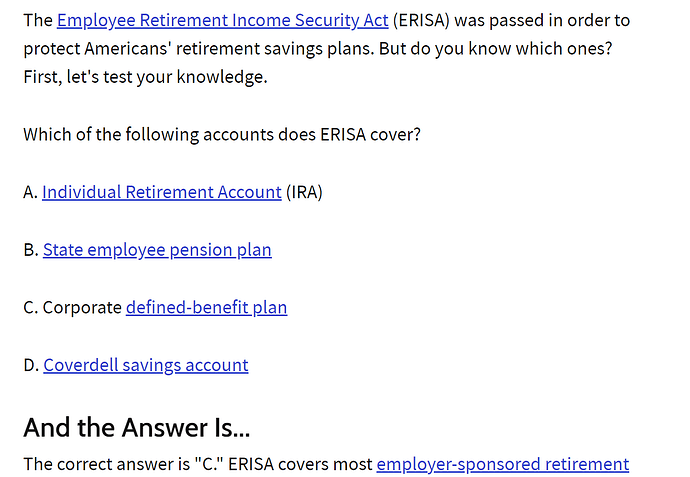Viewport: 690px width, 477px height.
Task: Select the option letter "B."
Action: (x=31, y=250)
